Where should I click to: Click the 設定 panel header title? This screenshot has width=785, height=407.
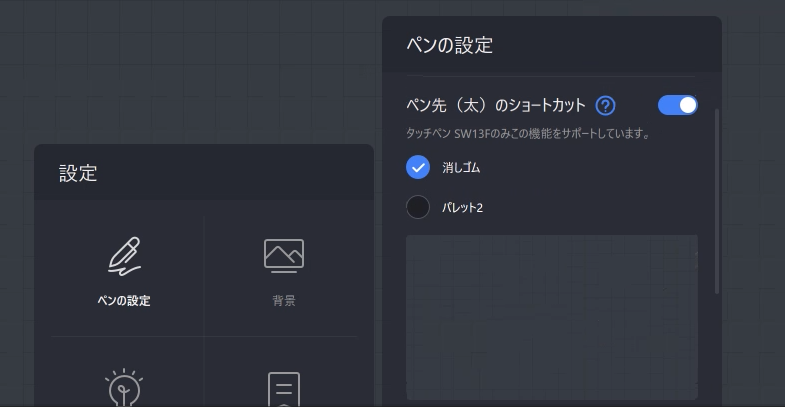tap(78, 173)
